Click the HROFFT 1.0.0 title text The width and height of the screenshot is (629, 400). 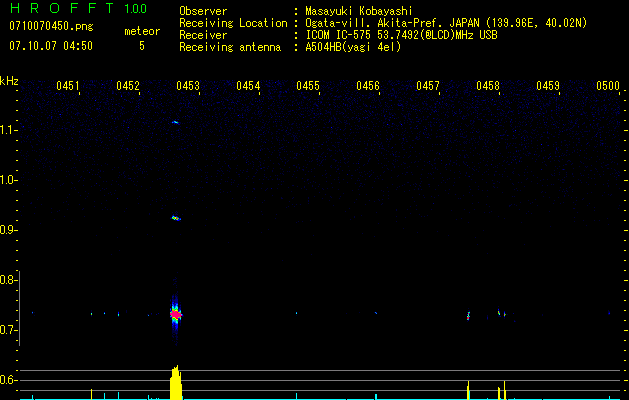pyautogui.click(x=78, y=8)
